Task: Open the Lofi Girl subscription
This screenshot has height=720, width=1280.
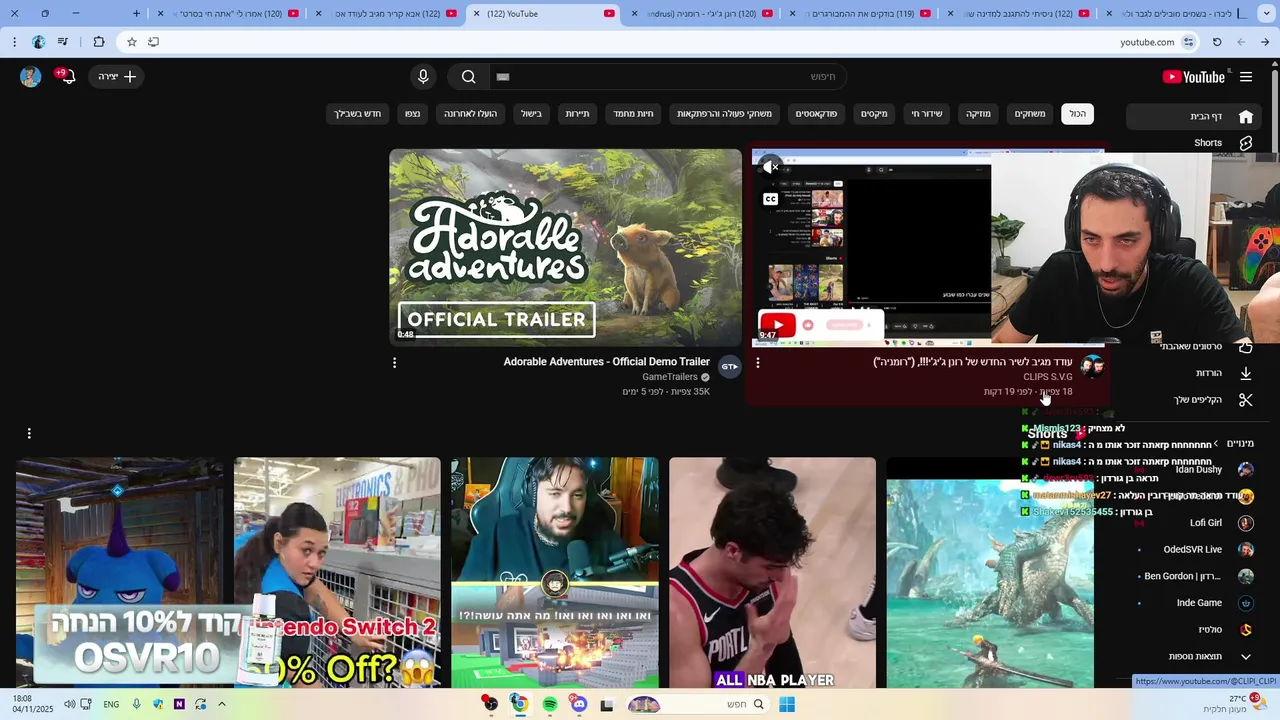Action: (x=1221, y=523)
